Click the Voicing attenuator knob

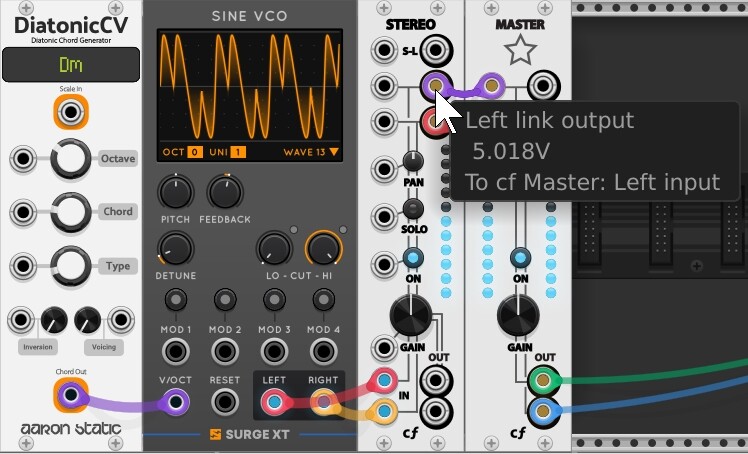pos(88,320)
